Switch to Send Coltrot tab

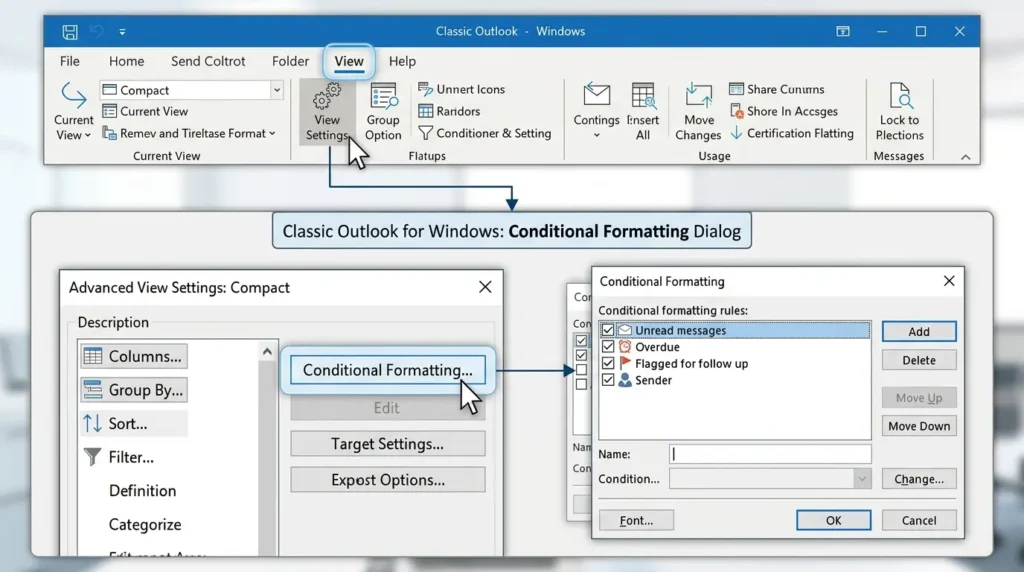(208, 61)
